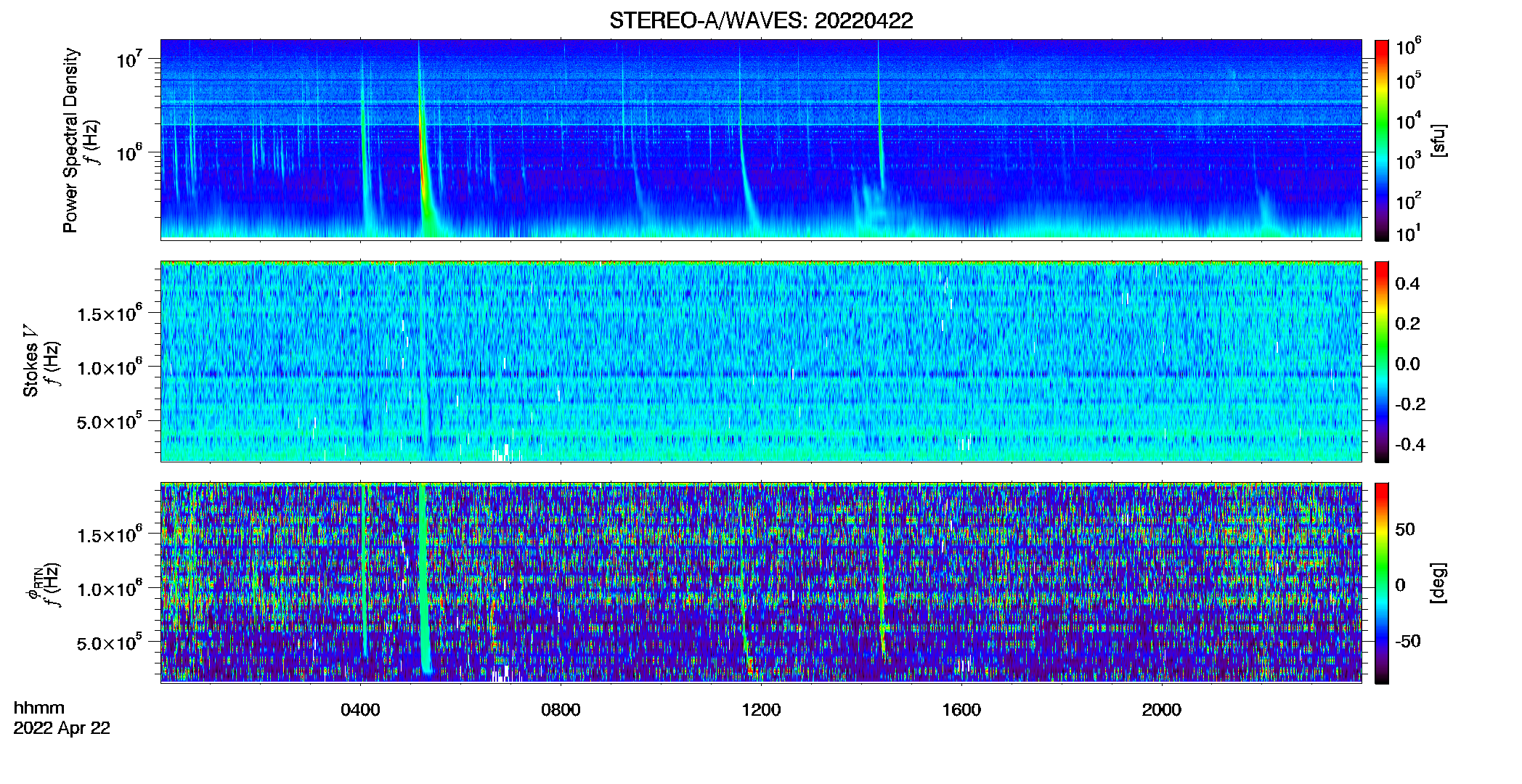Screen dimensions: 1522x784
Task: Click the power spectral density color bar
Action: point(1382,140)
